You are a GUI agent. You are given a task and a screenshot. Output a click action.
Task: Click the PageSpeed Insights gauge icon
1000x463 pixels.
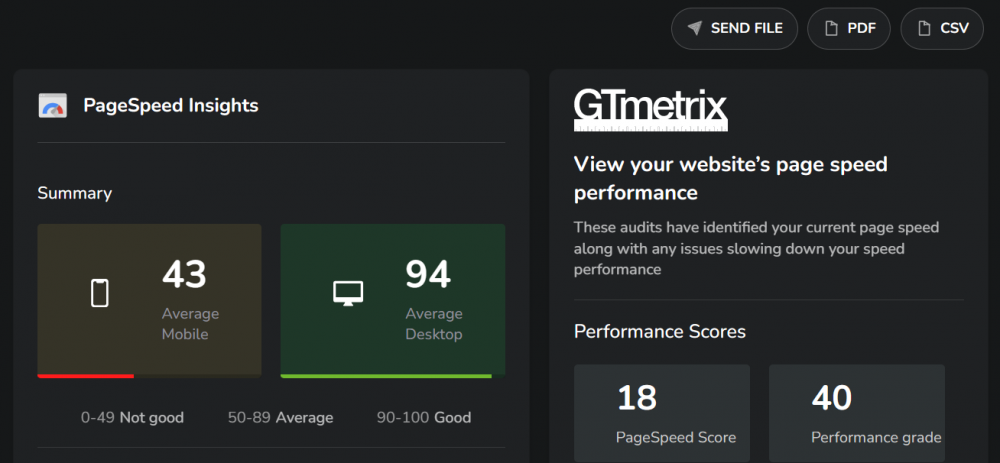[x=53, y=106]
